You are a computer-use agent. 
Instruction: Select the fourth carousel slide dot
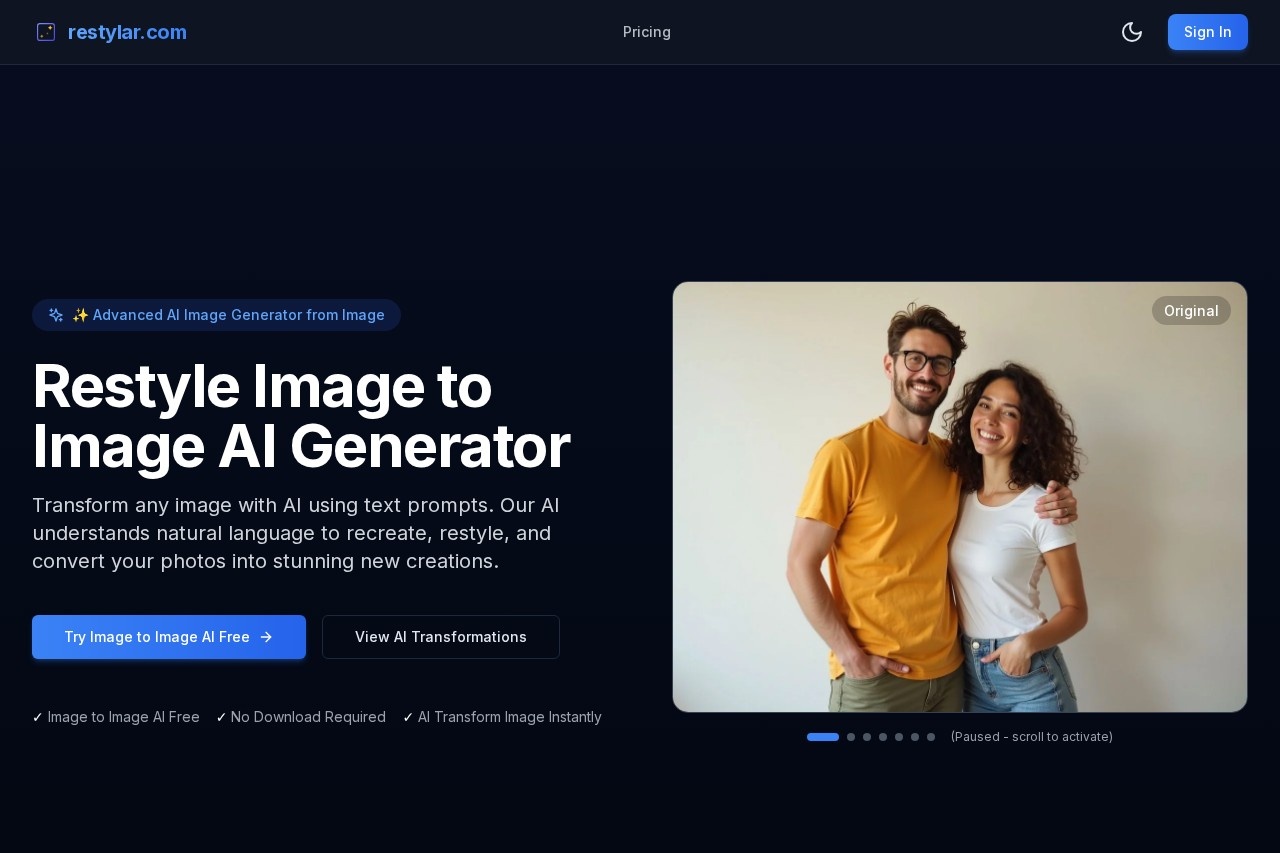click(883, 737)
